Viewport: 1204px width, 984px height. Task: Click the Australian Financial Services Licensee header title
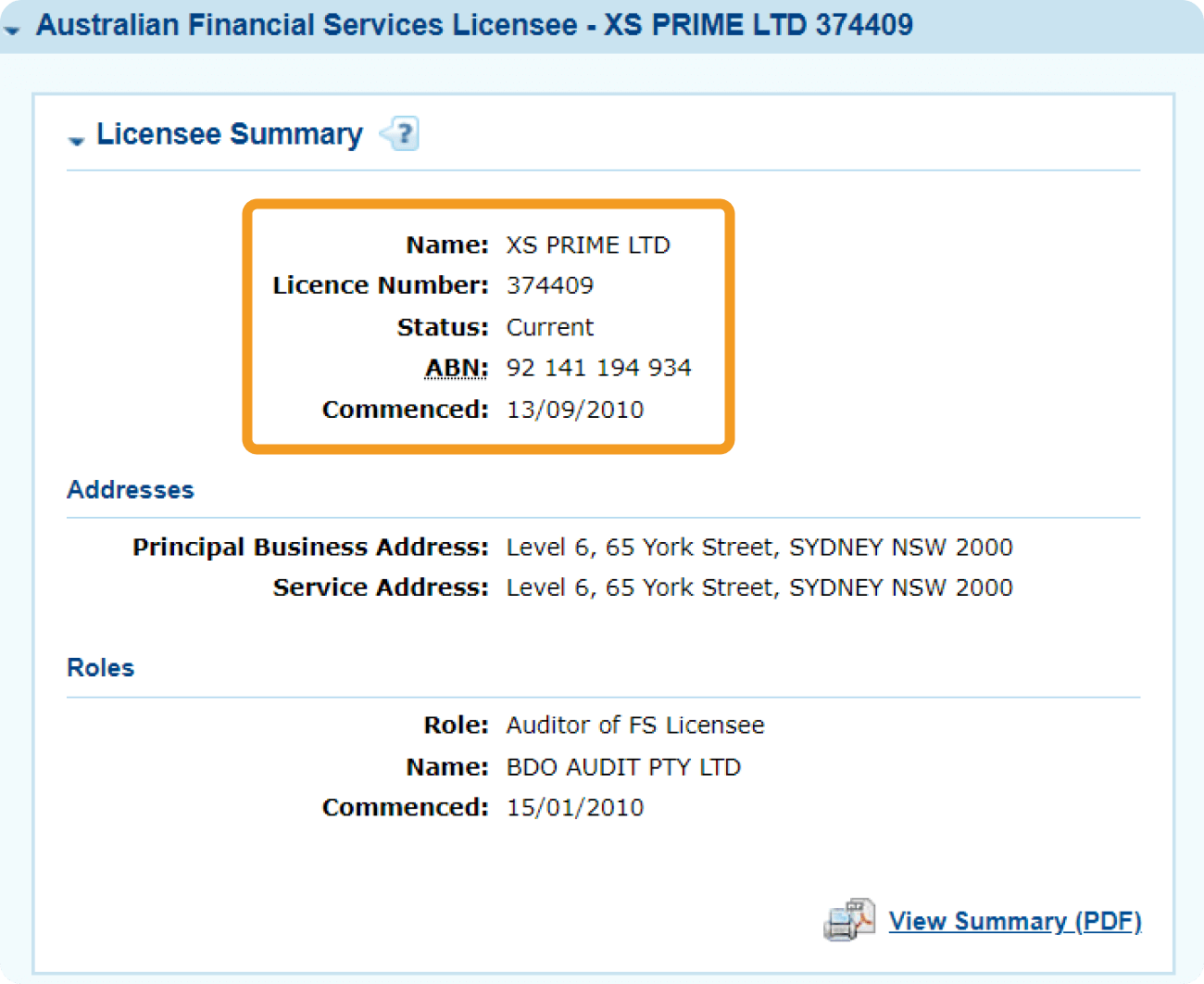click(x=474, y=25)
